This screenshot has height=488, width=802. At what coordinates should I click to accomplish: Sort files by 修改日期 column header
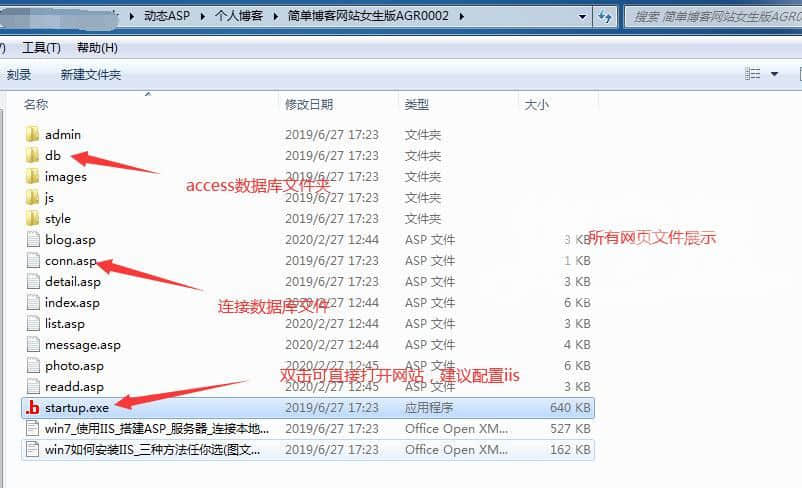point(309,104)
